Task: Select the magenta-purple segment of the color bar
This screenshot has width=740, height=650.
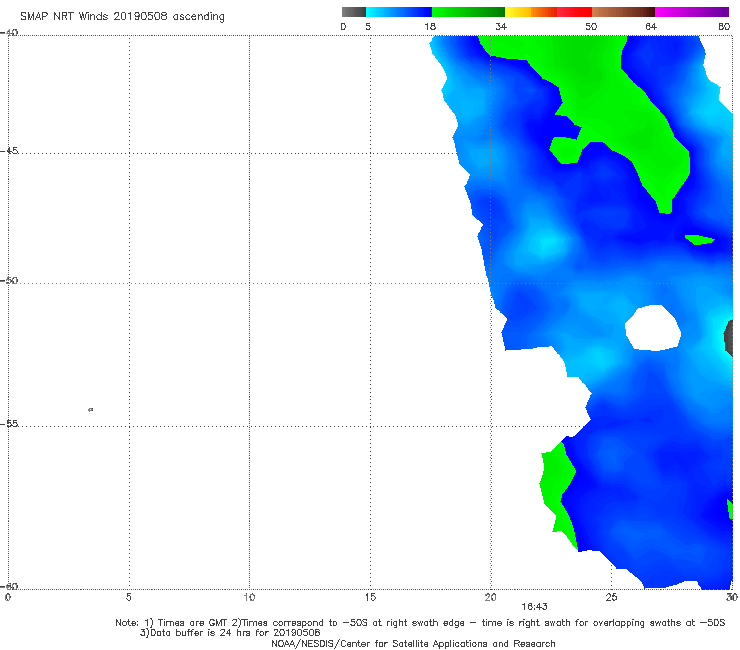Action: click(692, 12)
